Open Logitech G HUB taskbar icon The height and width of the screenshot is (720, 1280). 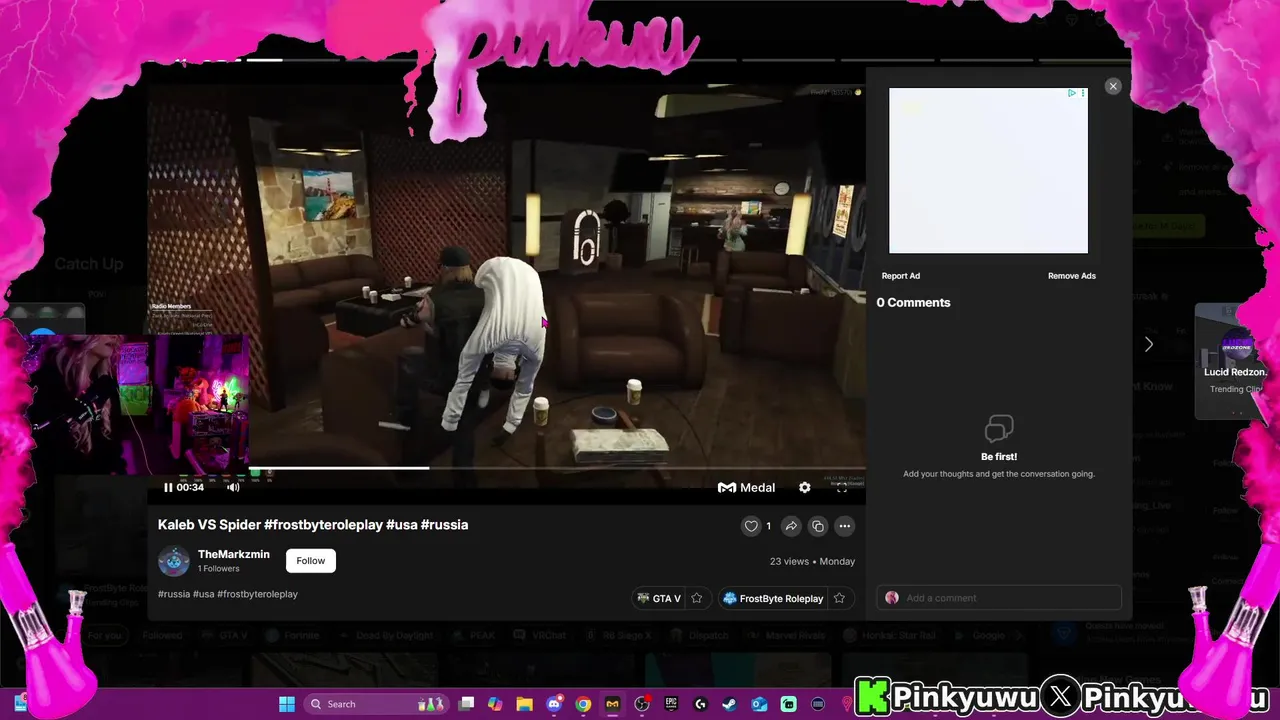pos(700,704)
